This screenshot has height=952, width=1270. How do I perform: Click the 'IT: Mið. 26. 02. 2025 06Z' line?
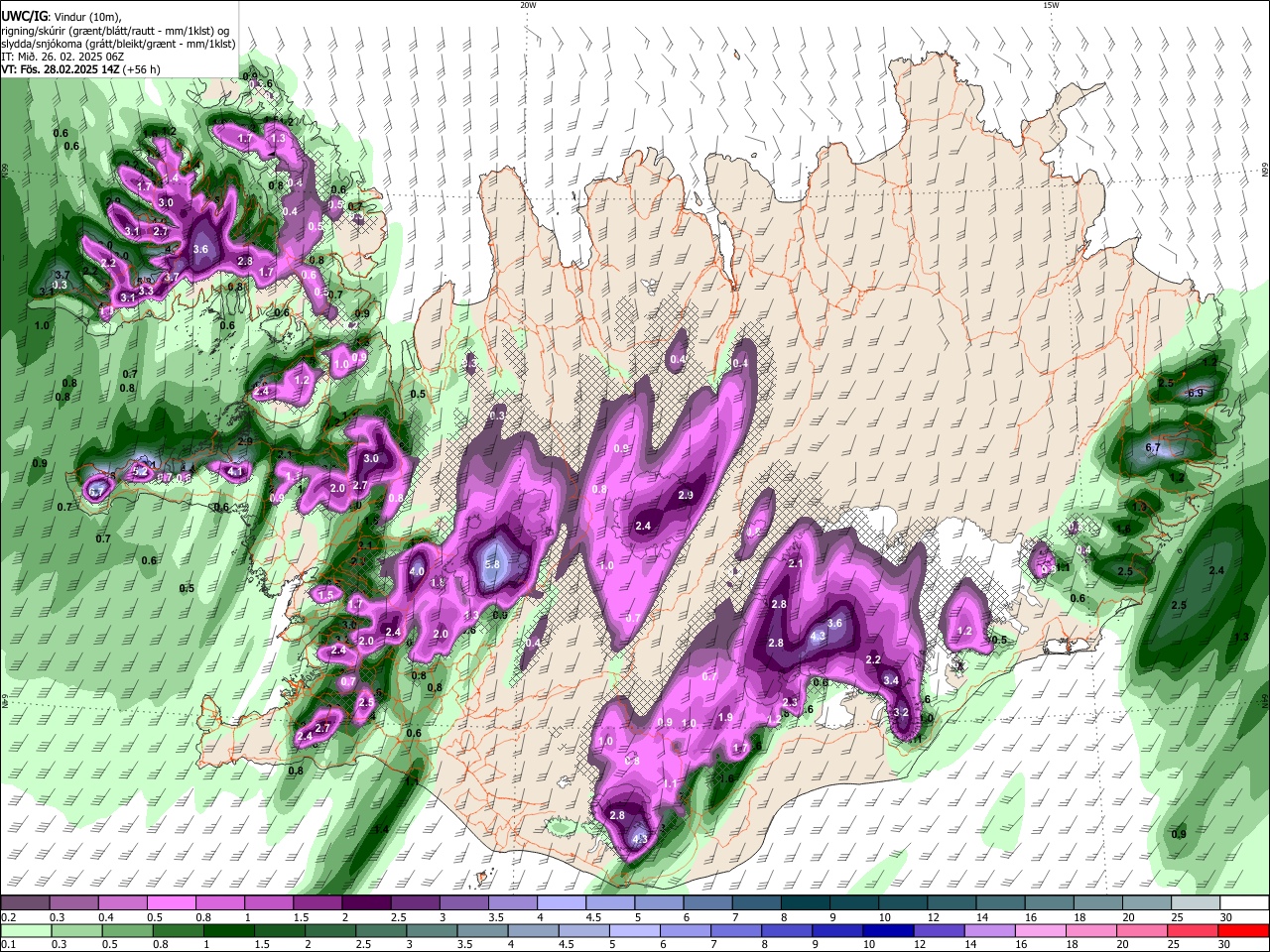63,57
